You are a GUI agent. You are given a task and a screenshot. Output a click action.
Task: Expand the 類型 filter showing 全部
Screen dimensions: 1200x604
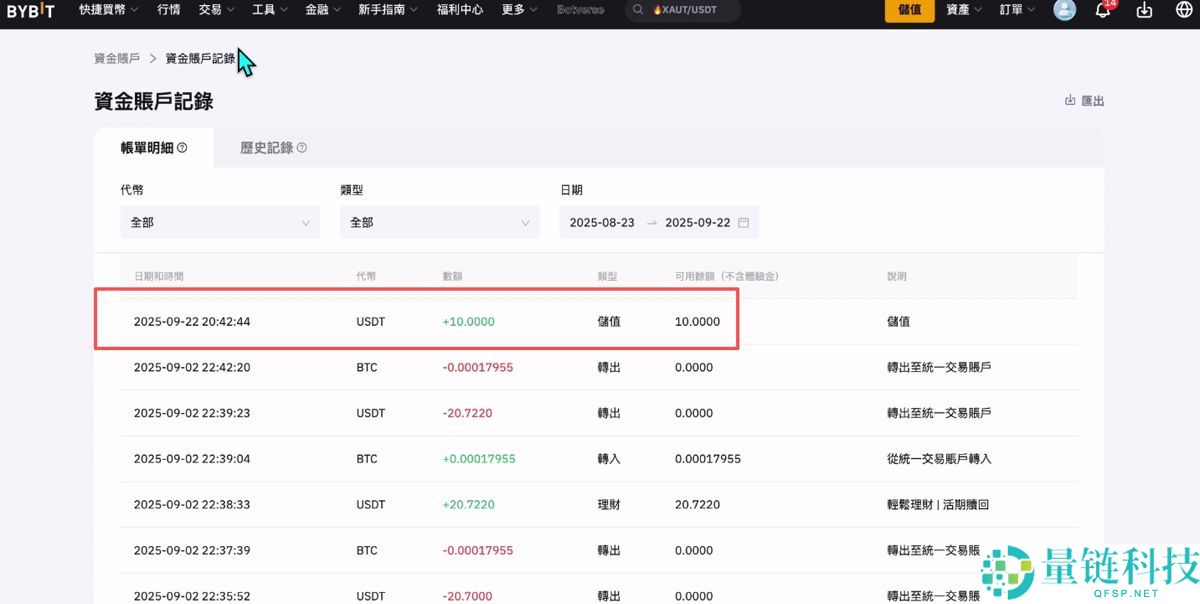click(x=439, y=222)
